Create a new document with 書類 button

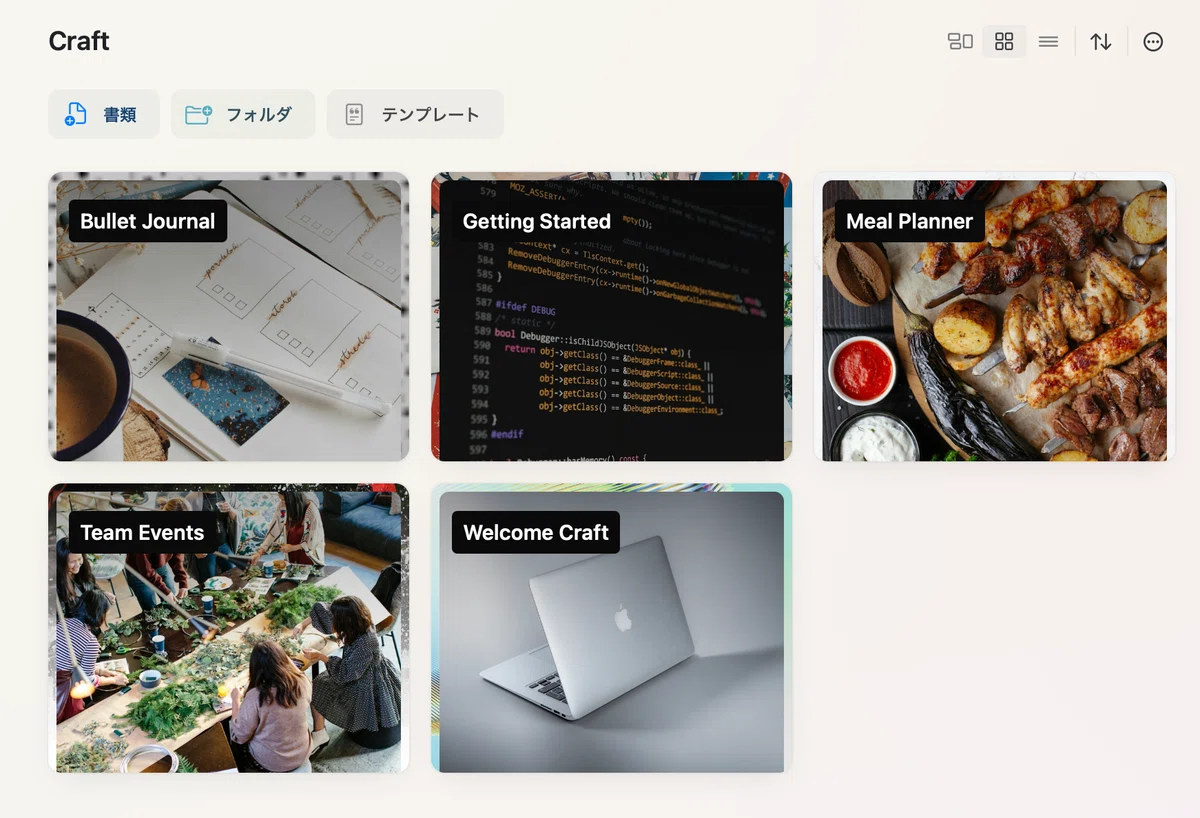click(x=104, y=114)
